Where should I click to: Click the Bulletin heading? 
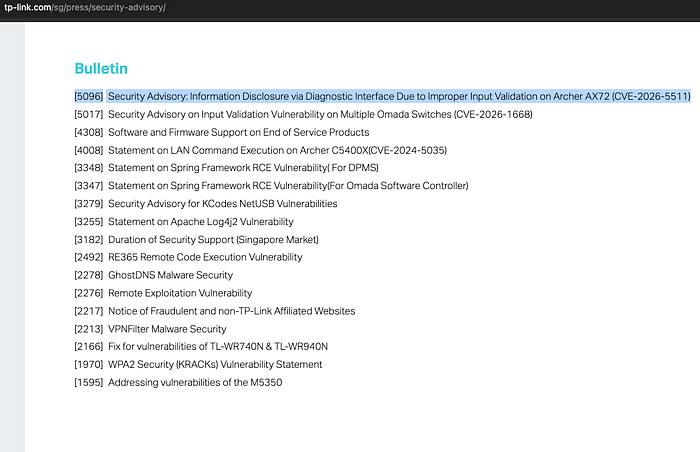tap(101, 68)
